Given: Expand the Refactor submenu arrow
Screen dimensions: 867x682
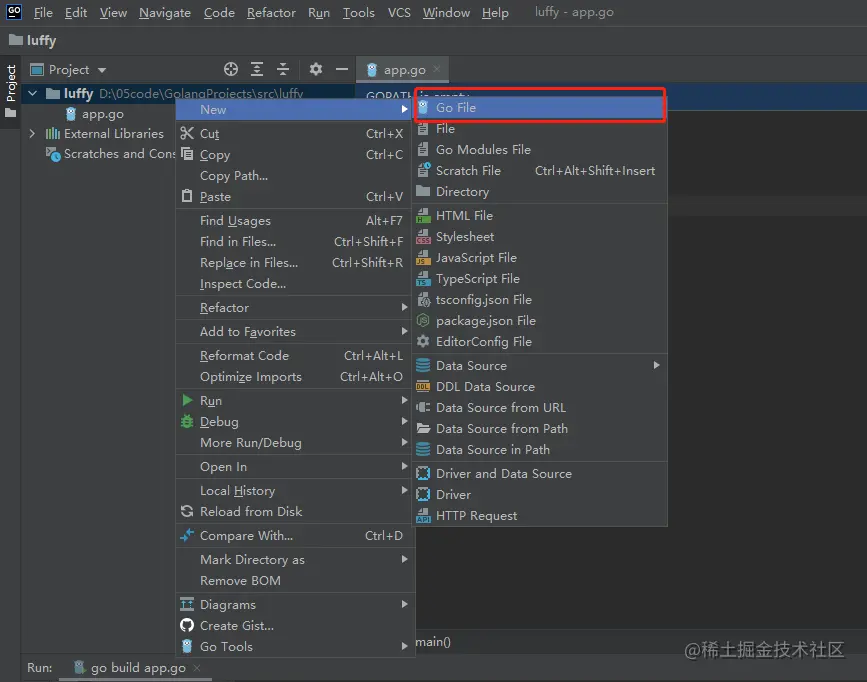Looking at the screenshot, I should click(404, 307).
